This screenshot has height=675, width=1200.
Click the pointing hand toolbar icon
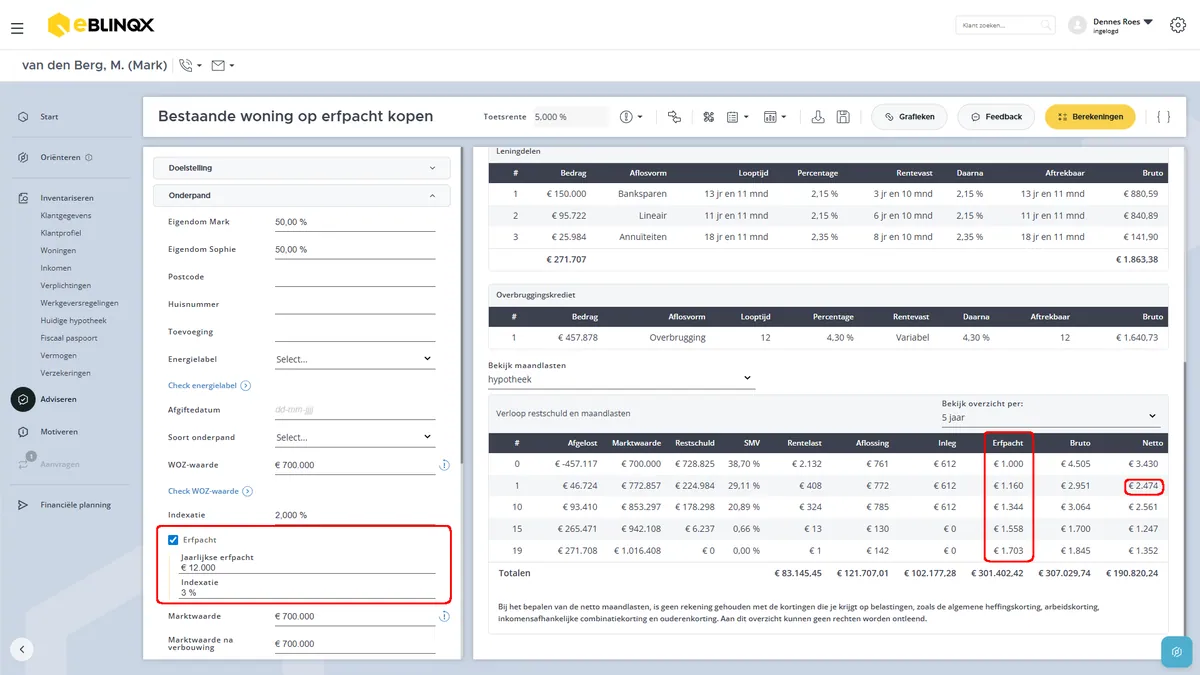point(674,117)
